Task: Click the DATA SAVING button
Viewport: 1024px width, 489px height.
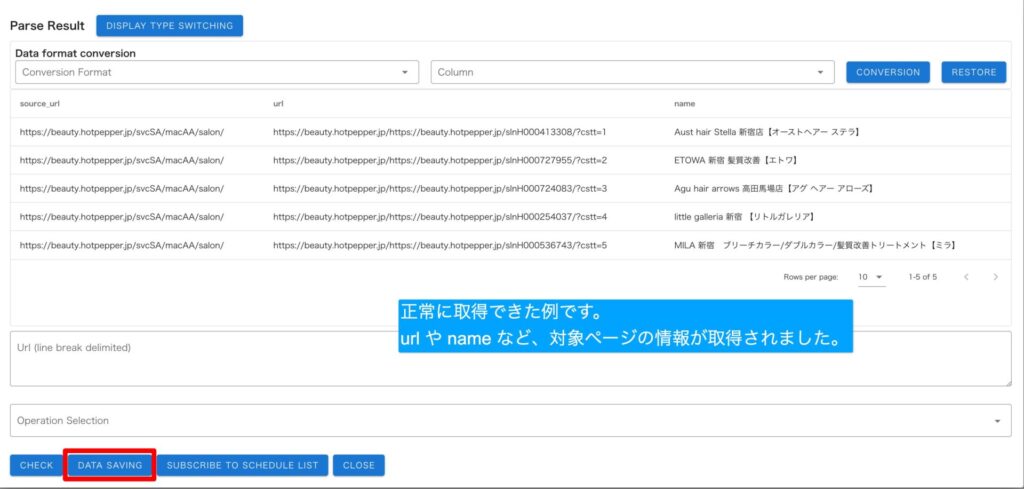Action: tap(110, 465)
